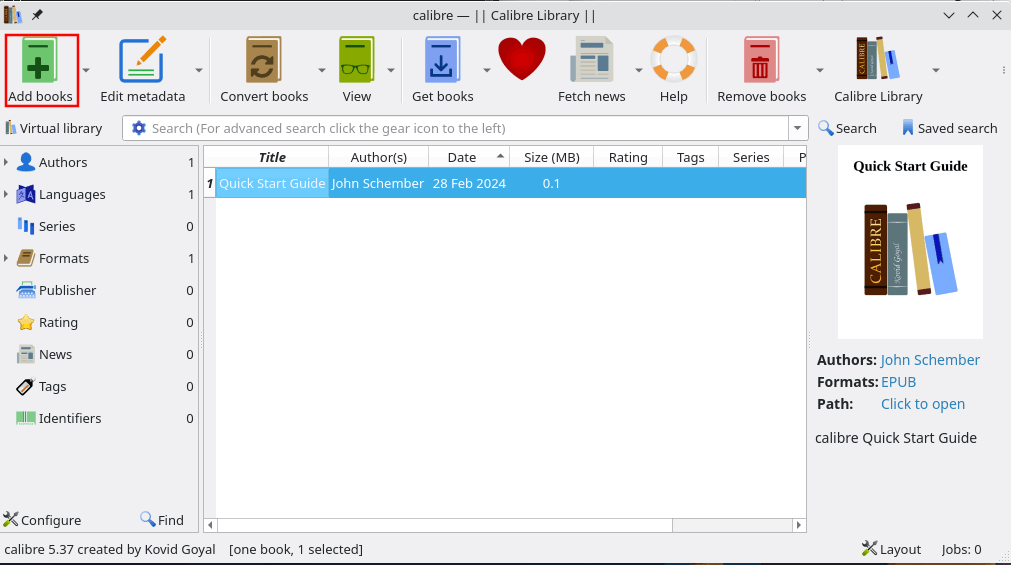Open Fetch news
This screenshot has width=1011, height=565.
(x=591, y=62)
